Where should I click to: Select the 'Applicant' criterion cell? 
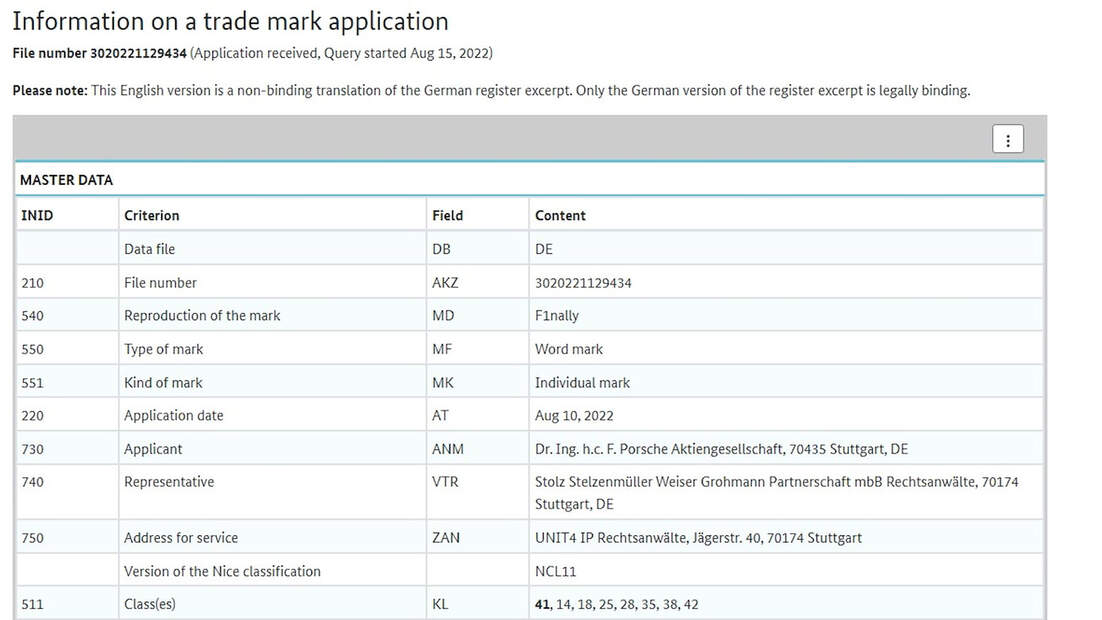coord(272,448)
